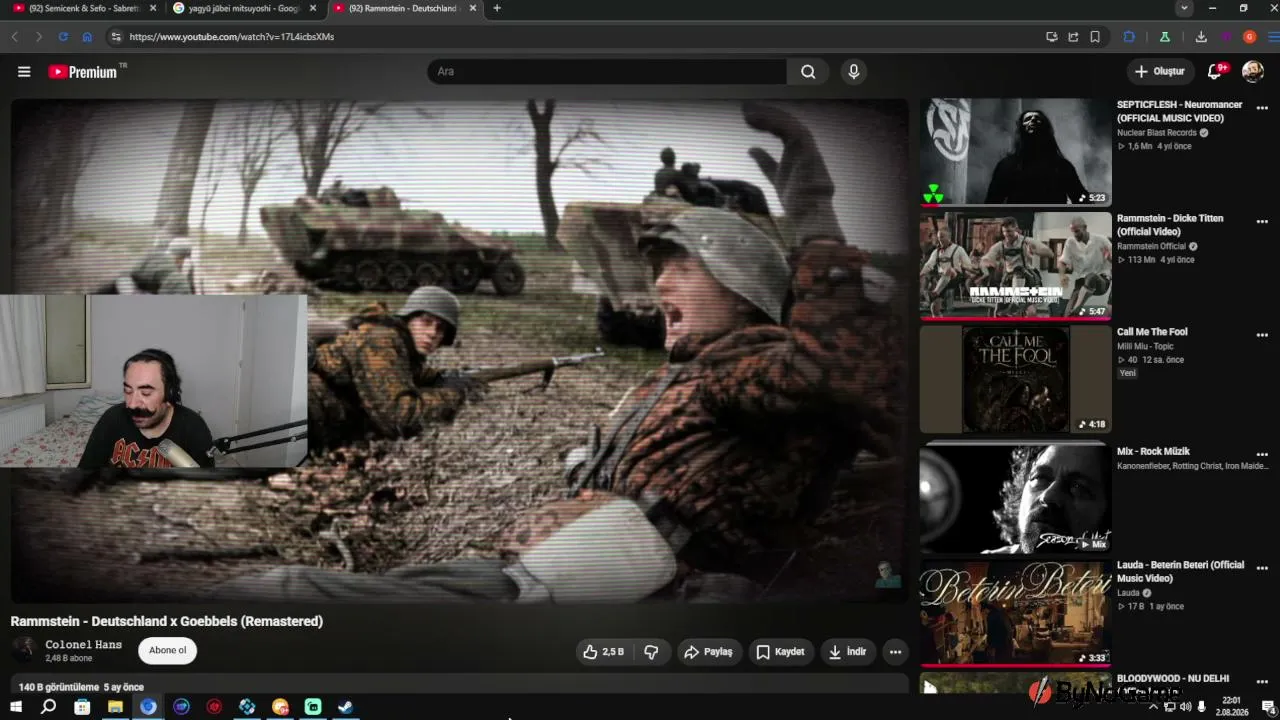Close the Semicenk & Sefo tab
This screenshot has width=1280, height=720.
pyautogui.click(x=153, y=8)
